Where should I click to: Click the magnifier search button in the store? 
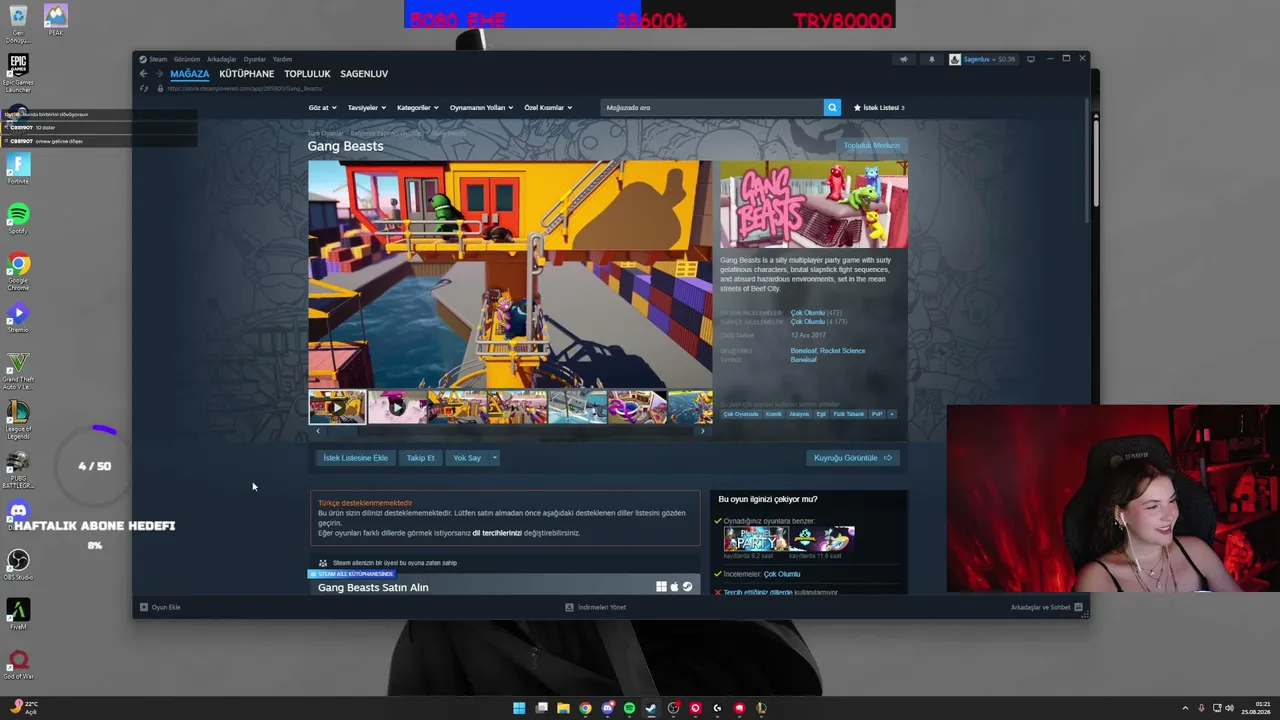(x=832, y=107)
